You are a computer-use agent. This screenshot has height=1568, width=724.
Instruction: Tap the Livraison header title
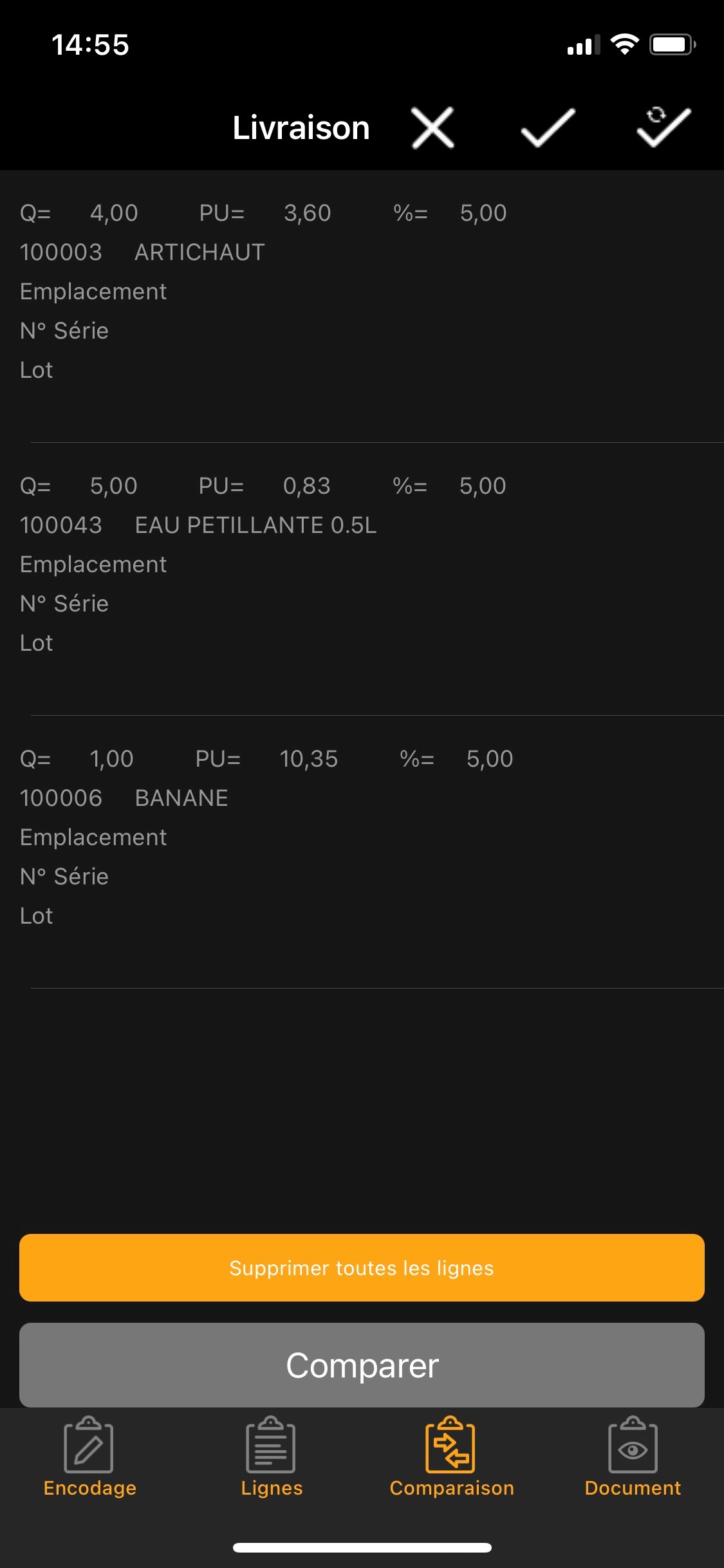[x=301, y=128]
